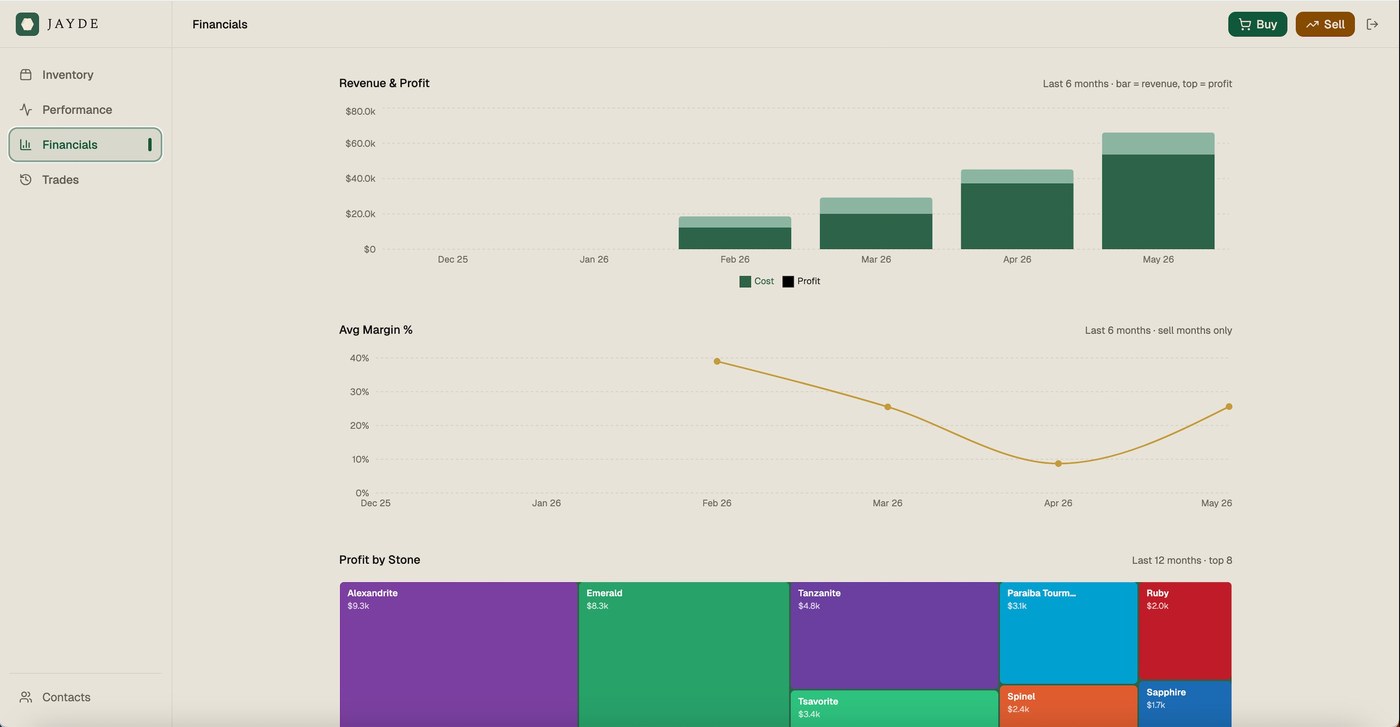Click the Avg Margin % heading

point(376,330)
